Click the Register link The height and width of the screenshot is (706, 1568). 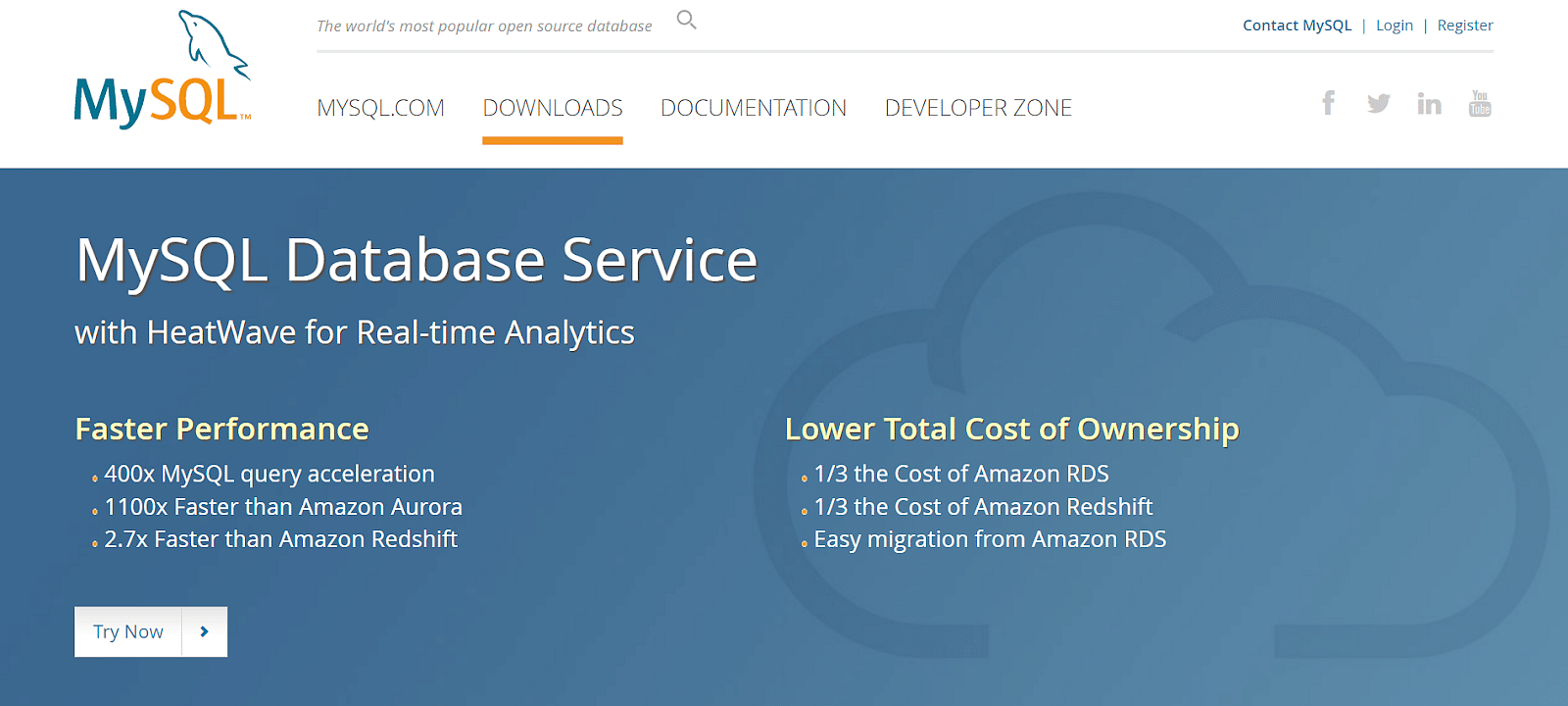tap(1465, 25)
